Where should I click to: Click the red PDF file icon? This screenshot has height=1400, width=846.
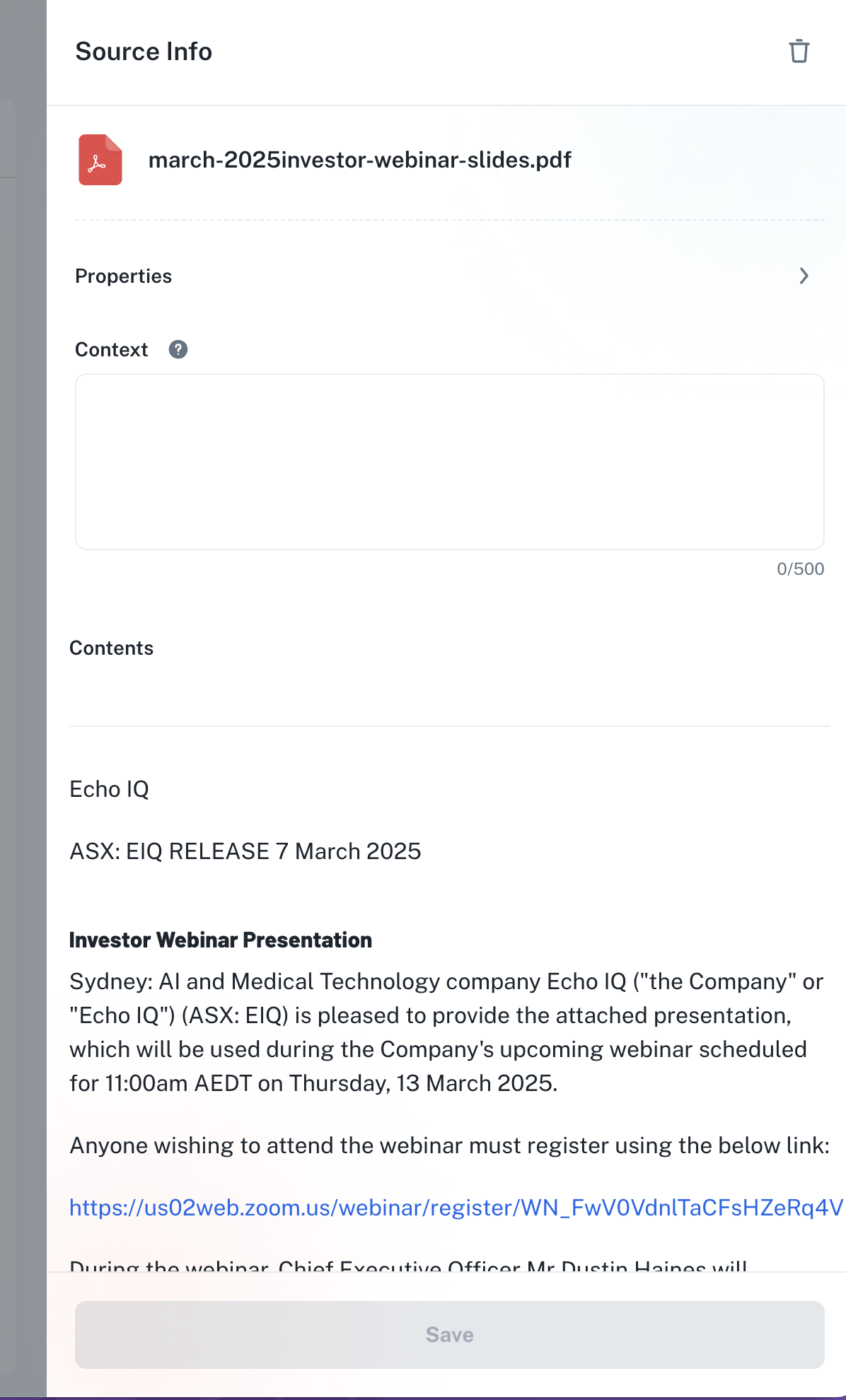pyautogui.click(x=100, y=160)
